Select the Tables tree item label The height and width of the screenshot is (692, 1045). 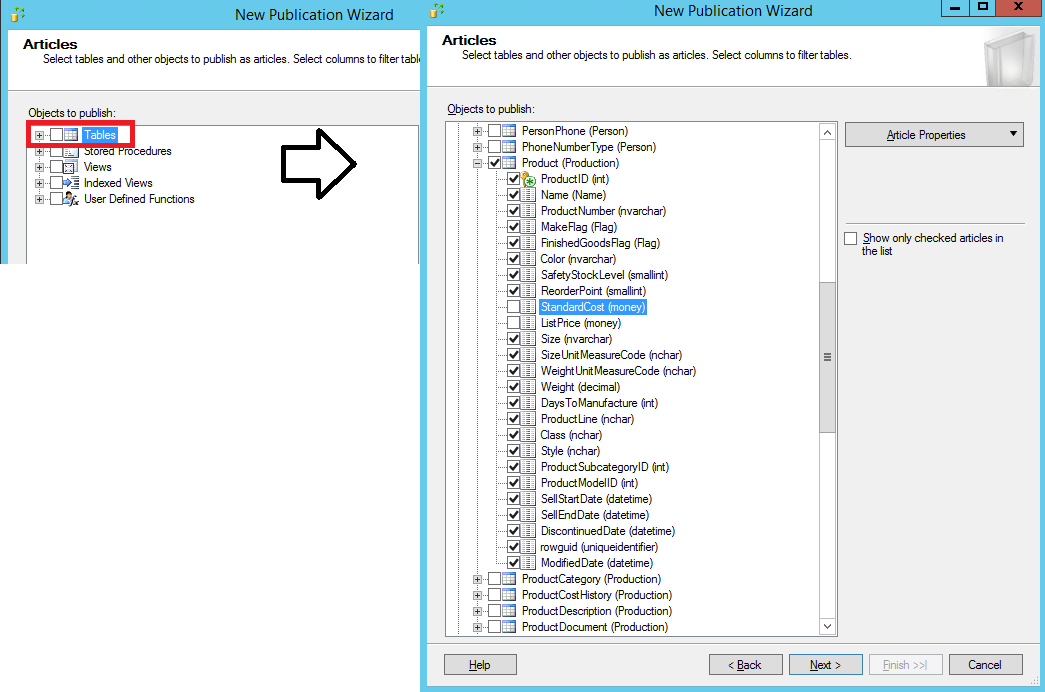tap(100, 135)
